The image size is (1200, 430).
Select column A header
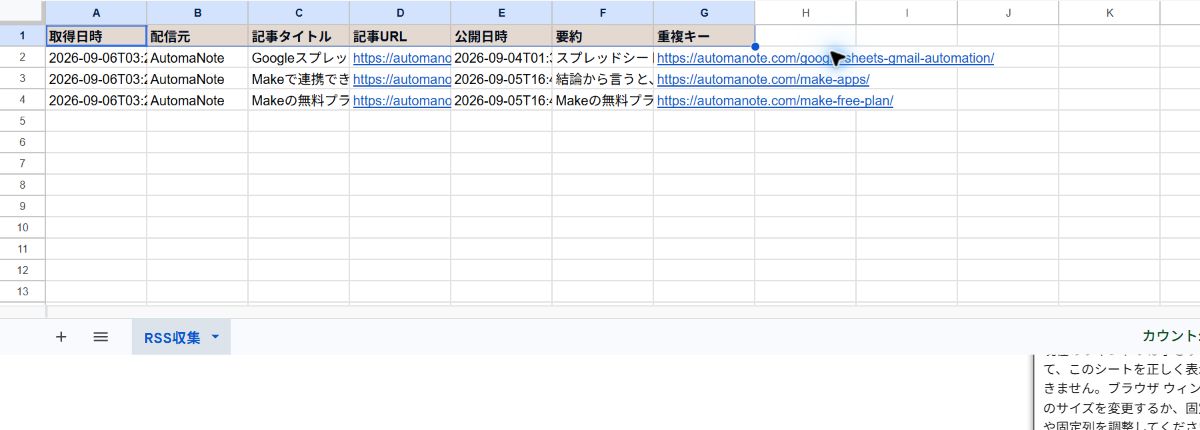[x=96, y=12]
